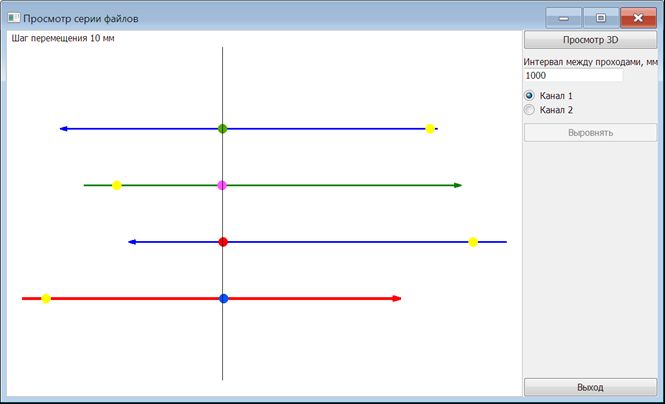Screen dimensions: 665x404
Task: Maximize the Просмотр серии файлов window
Action: coord(601,18)
